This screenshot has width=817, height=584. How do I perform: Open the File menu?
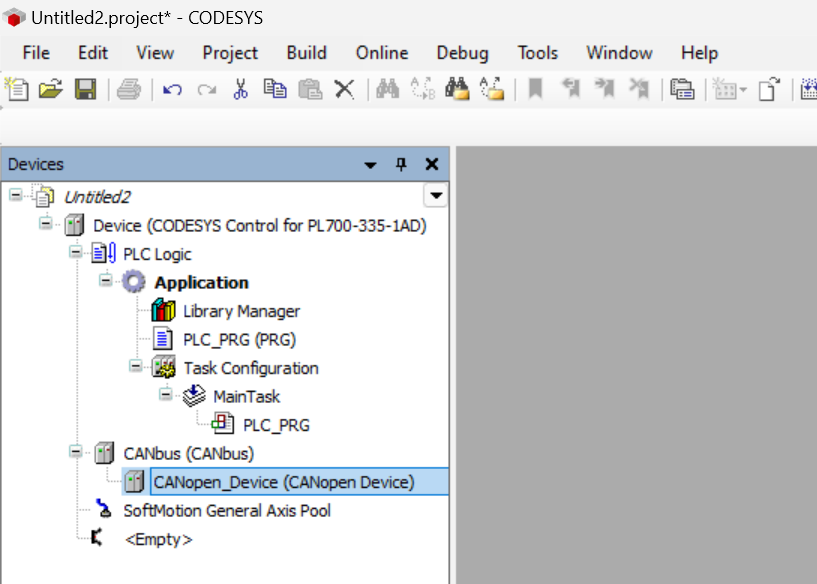click(36, 53)
